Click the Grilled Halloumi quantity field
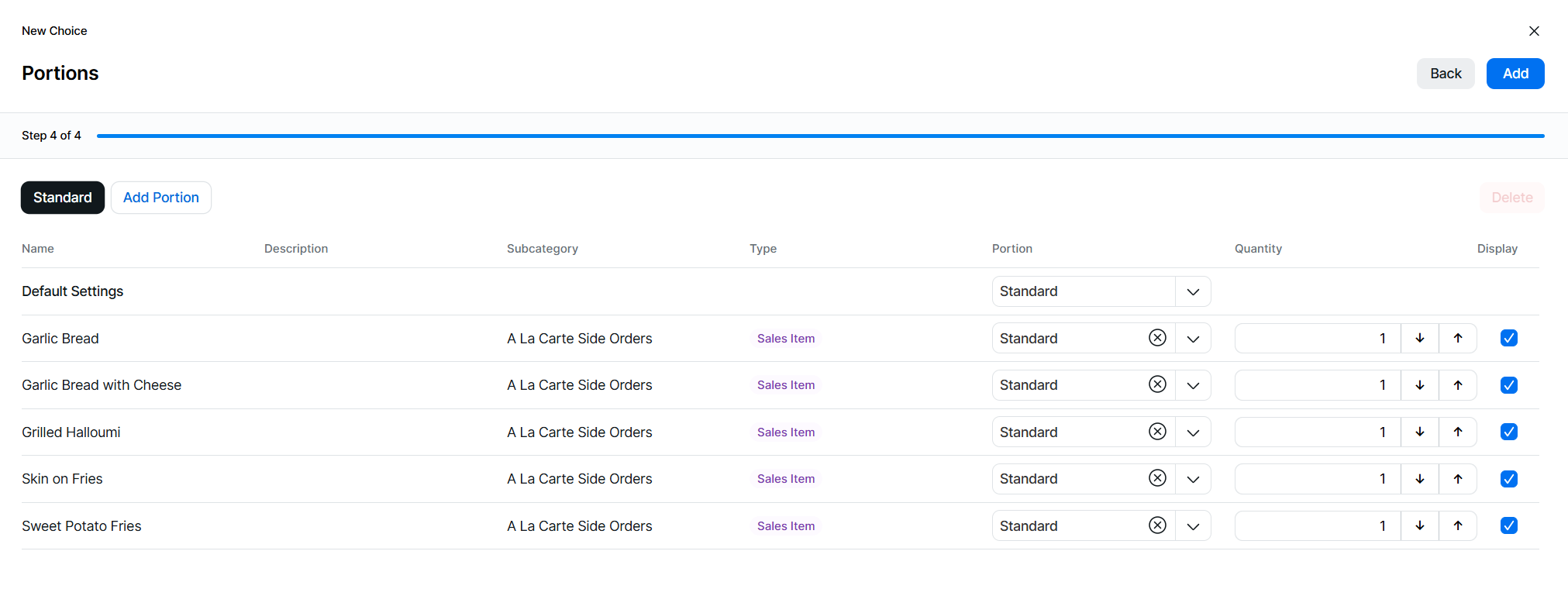The image size is (1568, 589). (x=1317, y=432)
